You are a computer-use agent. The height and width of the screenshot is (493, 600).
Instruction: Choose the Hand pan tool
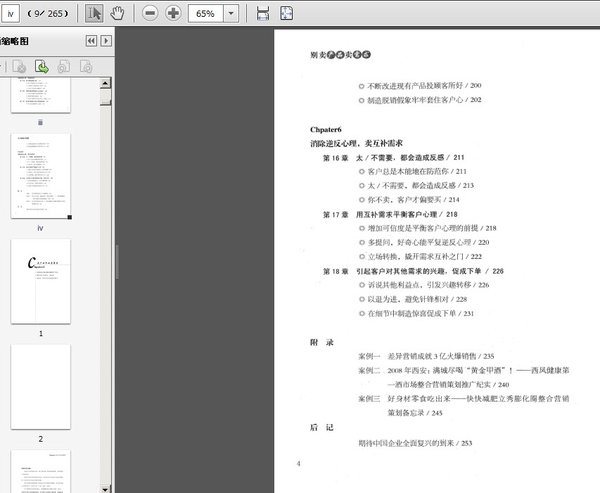(117, 13)
